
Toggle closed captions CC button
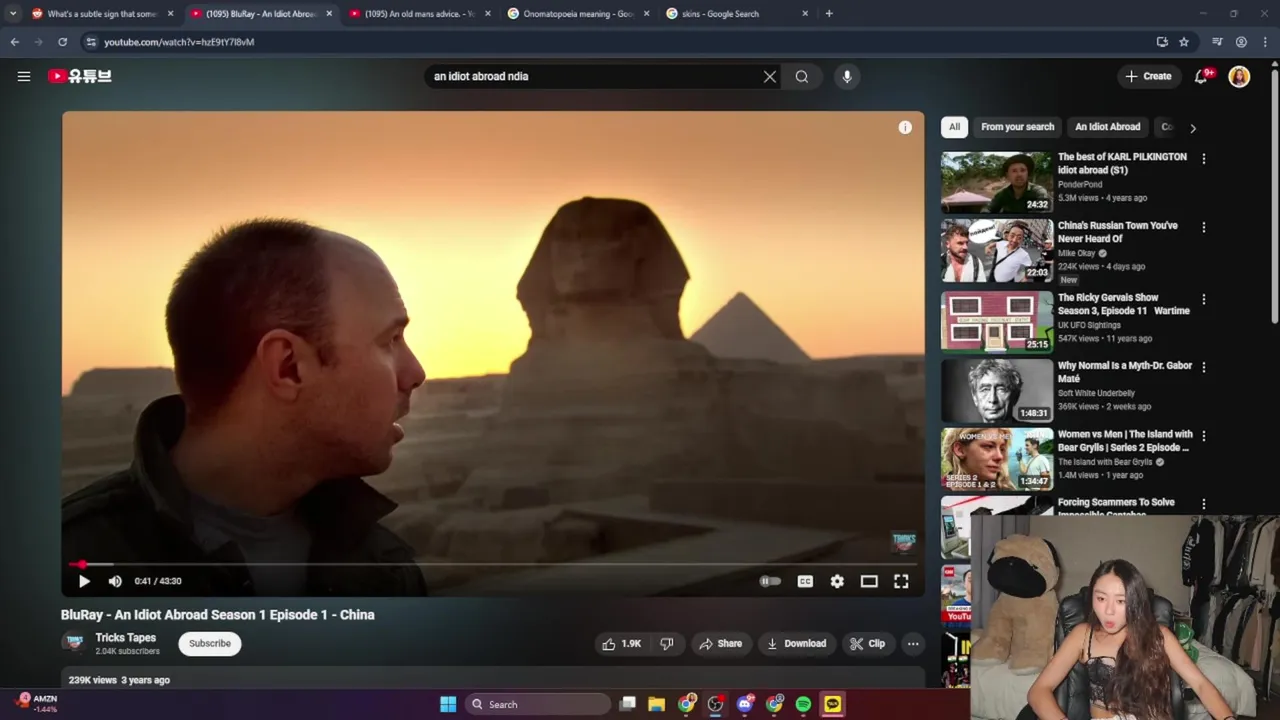[x=805, y=581]
